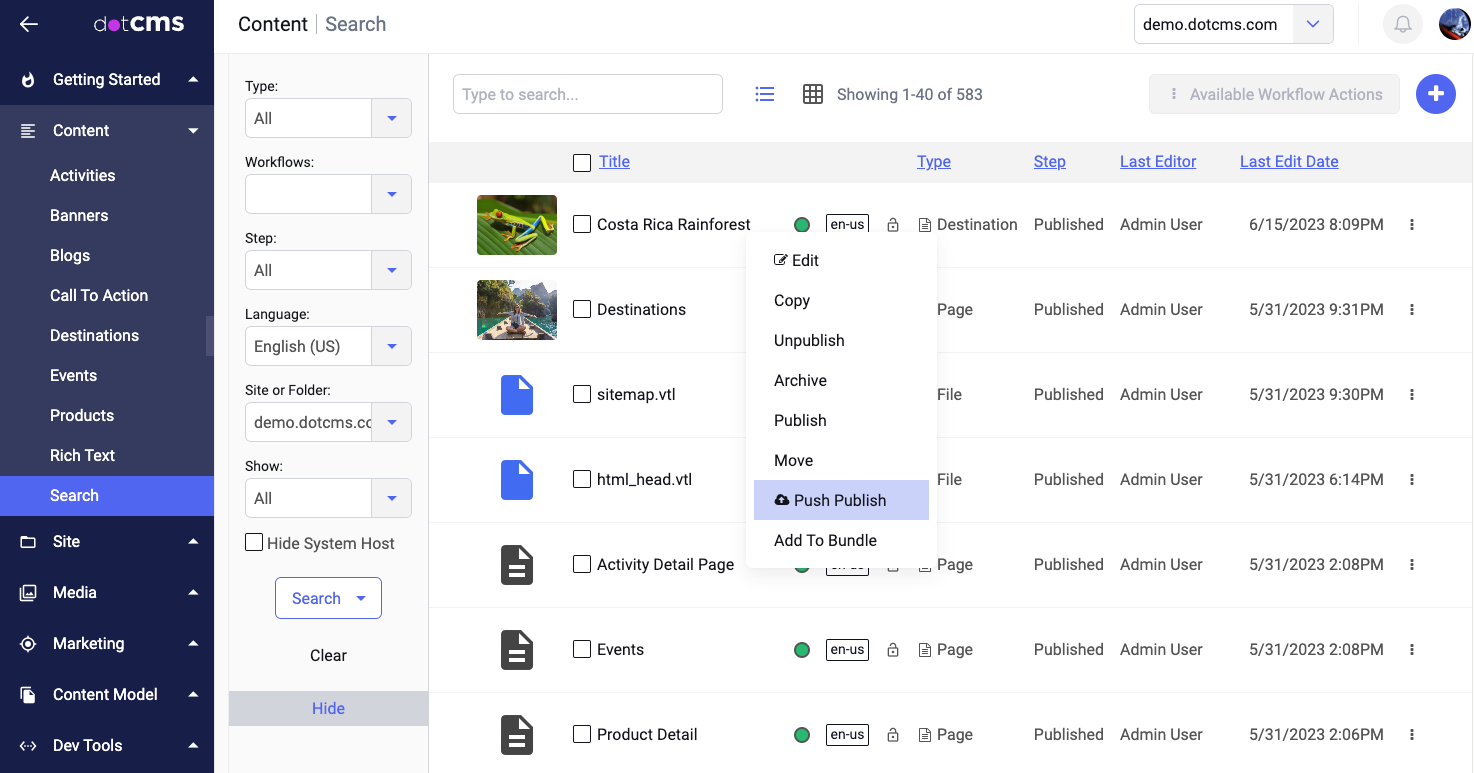This screenshot has width=1474, height=773.
Task: Click the Type to search input field
Action: point(587,94)
